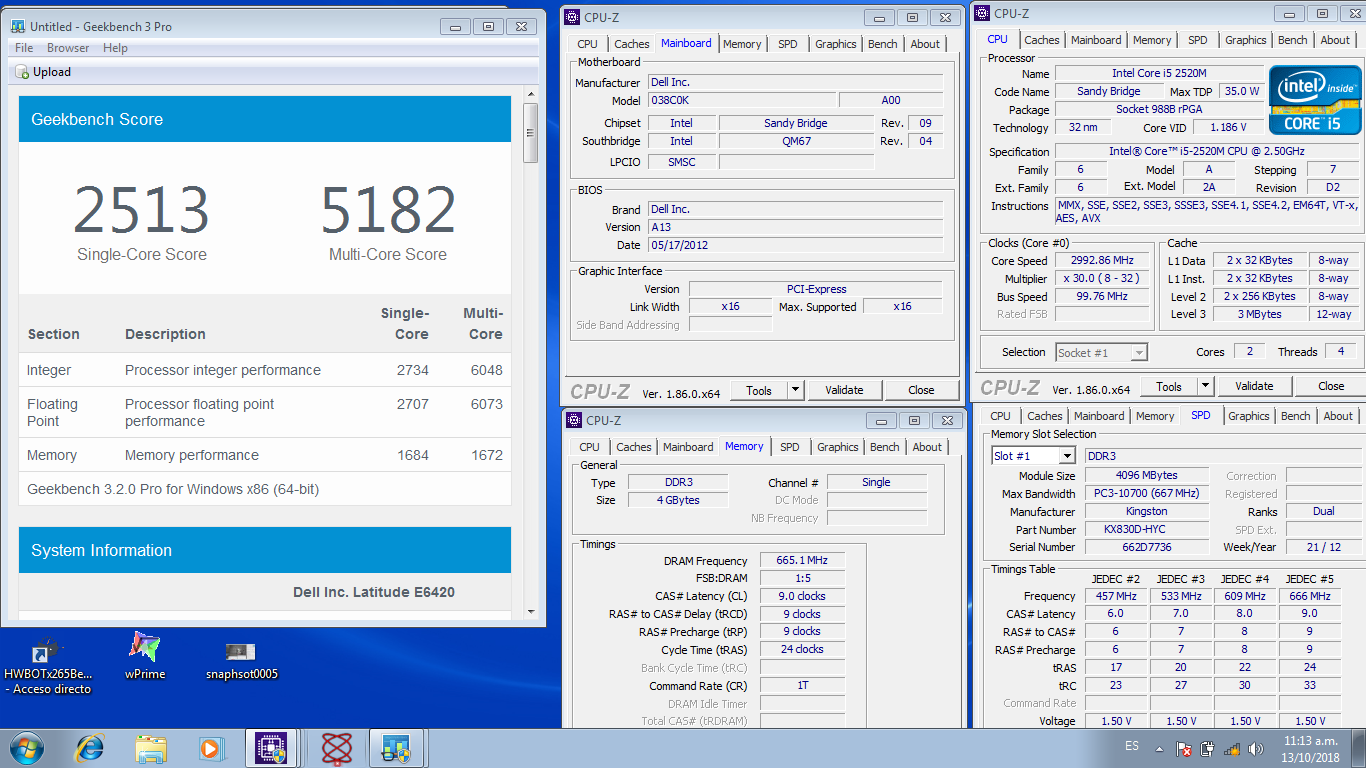This screenshot has height=768, width=1366.
Task: Launch Internet Explorer from the taskbar
Action: 90,748
